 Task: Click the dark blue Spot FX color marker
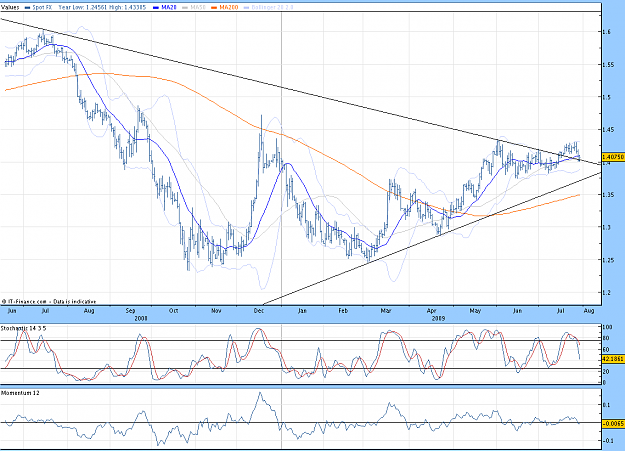[x=27, y=8]
